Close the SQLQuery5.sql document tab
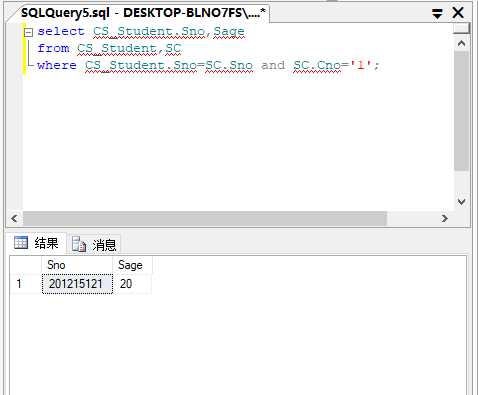Viewport: 478px width, 395px height. click(x=458, y=13)
